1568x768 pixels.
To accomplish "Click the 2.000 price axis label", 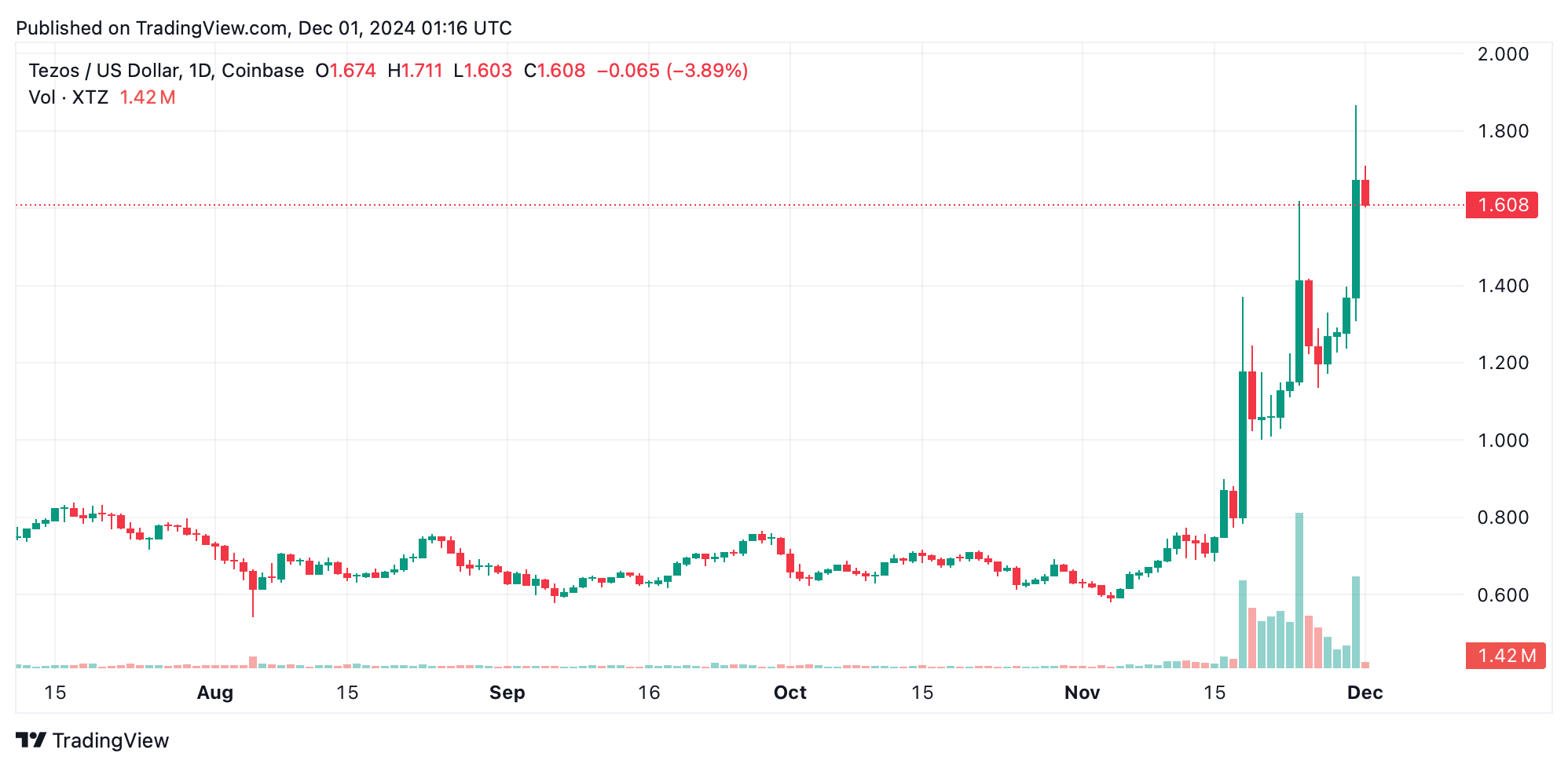I will 1503,54.
